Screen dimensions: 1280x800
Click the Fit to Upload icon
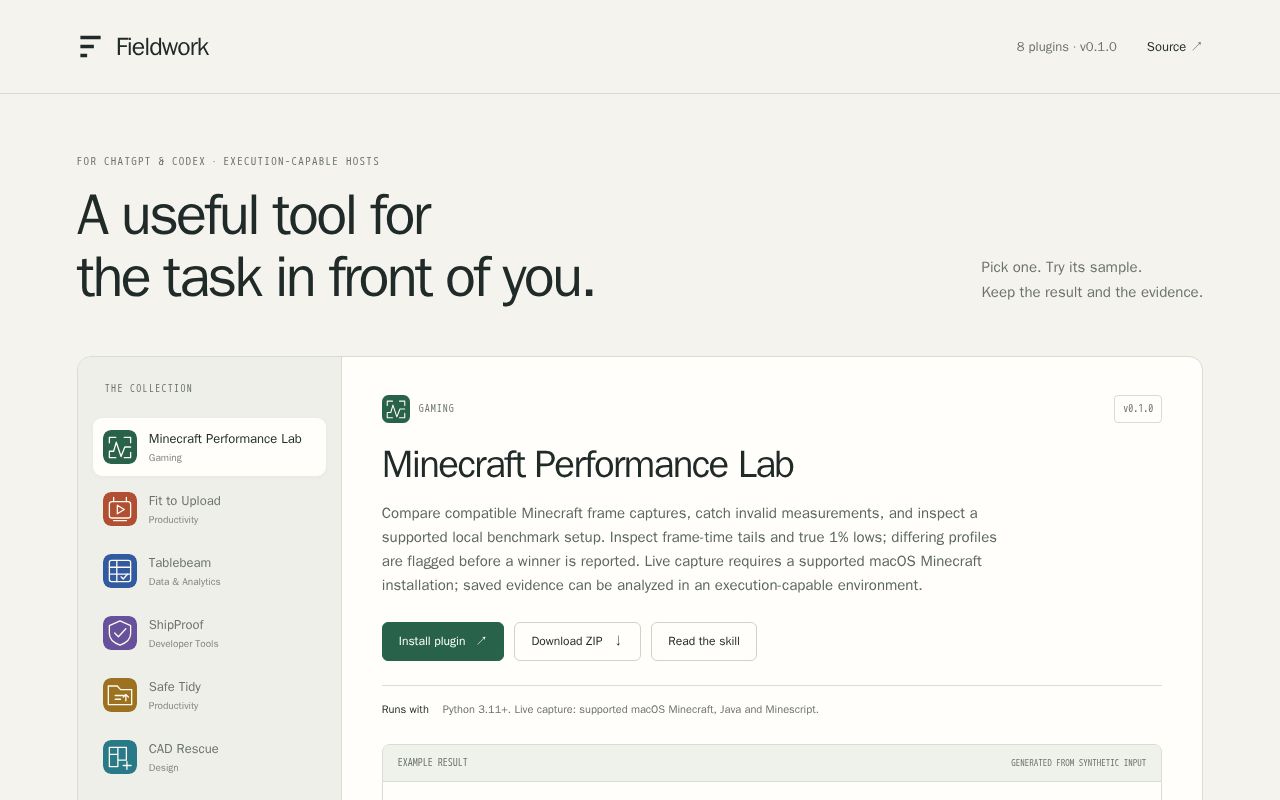[x=120, y=509]
